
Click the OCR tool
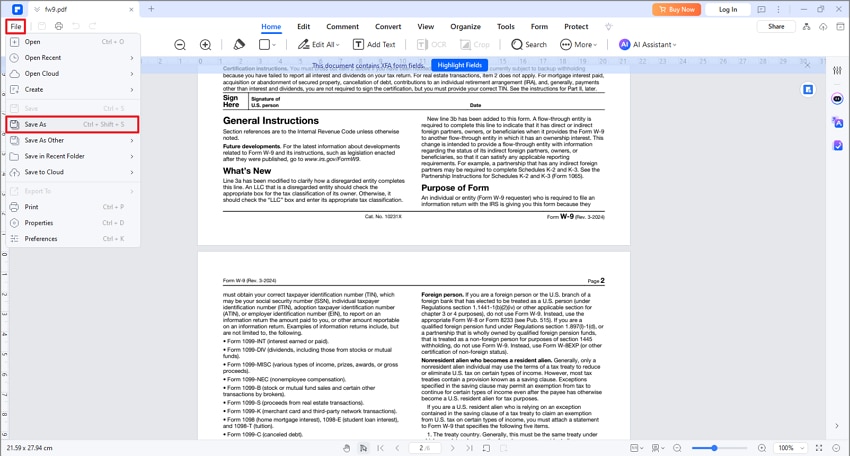(x=432, y=44)
